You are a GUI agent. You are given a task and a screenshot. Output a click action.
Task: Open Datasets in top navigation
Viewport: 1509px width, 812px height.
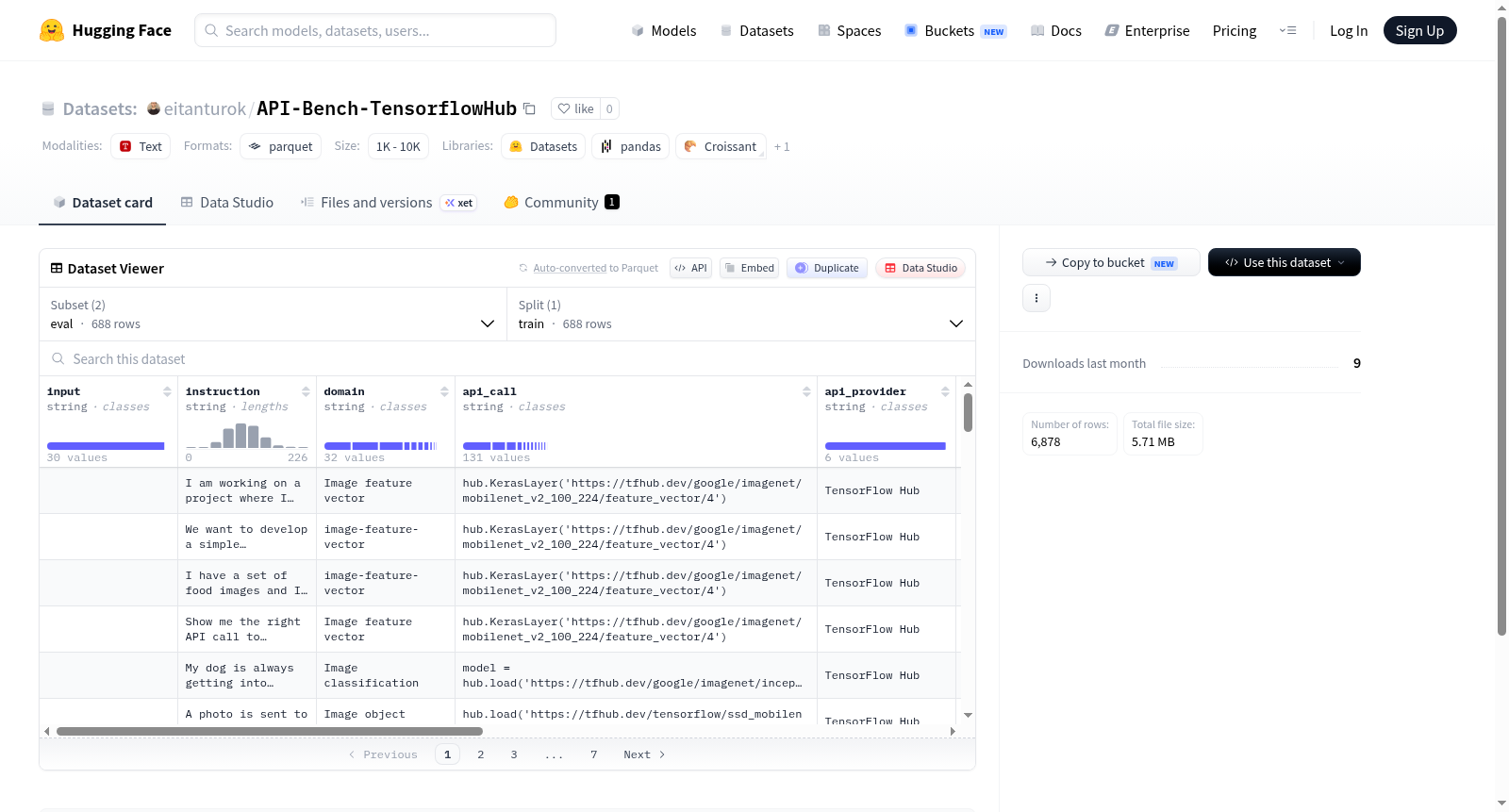click(757, 31)
